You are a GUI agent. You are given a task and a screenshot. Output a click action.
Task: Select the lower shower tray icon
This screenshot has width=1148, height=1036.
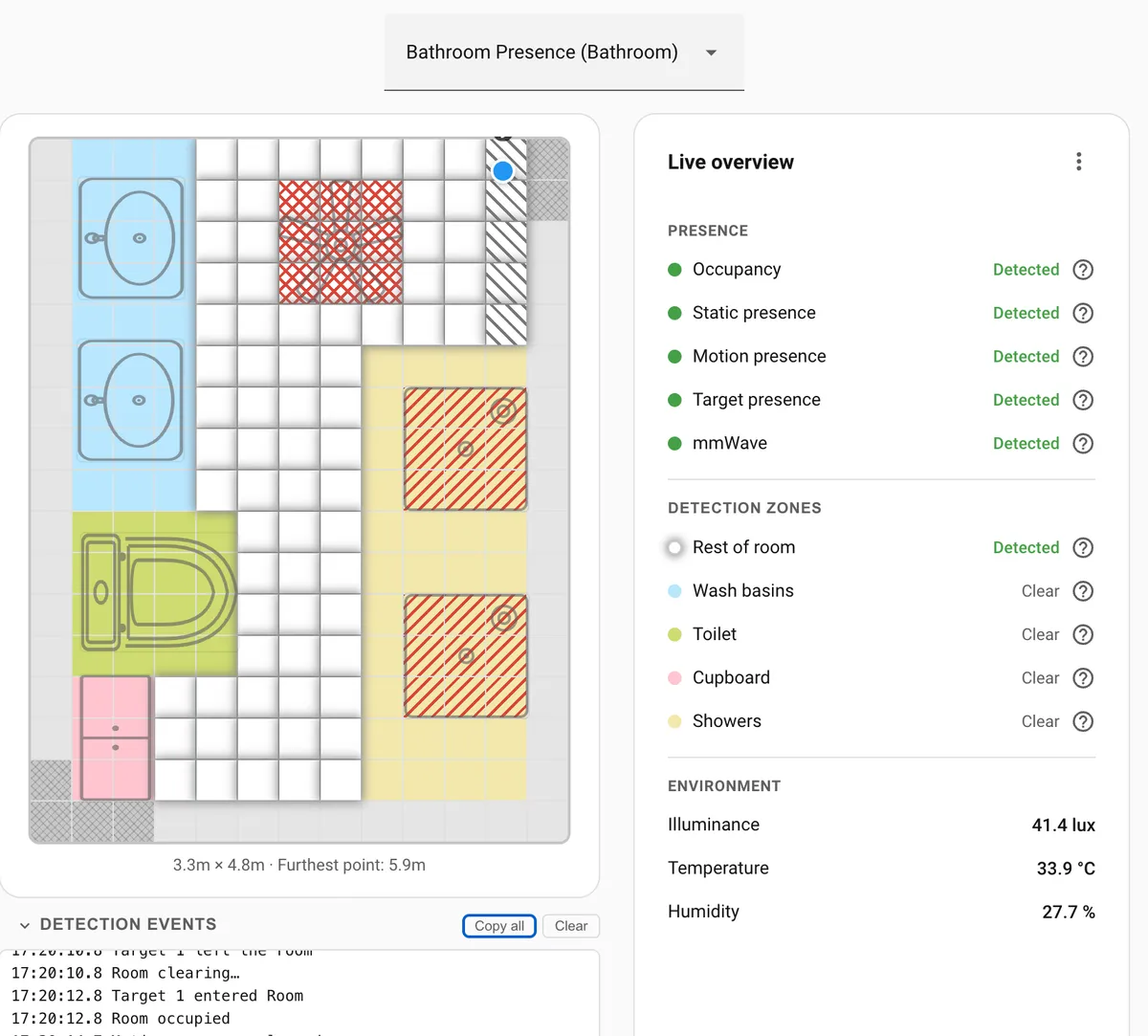[465, 655]
